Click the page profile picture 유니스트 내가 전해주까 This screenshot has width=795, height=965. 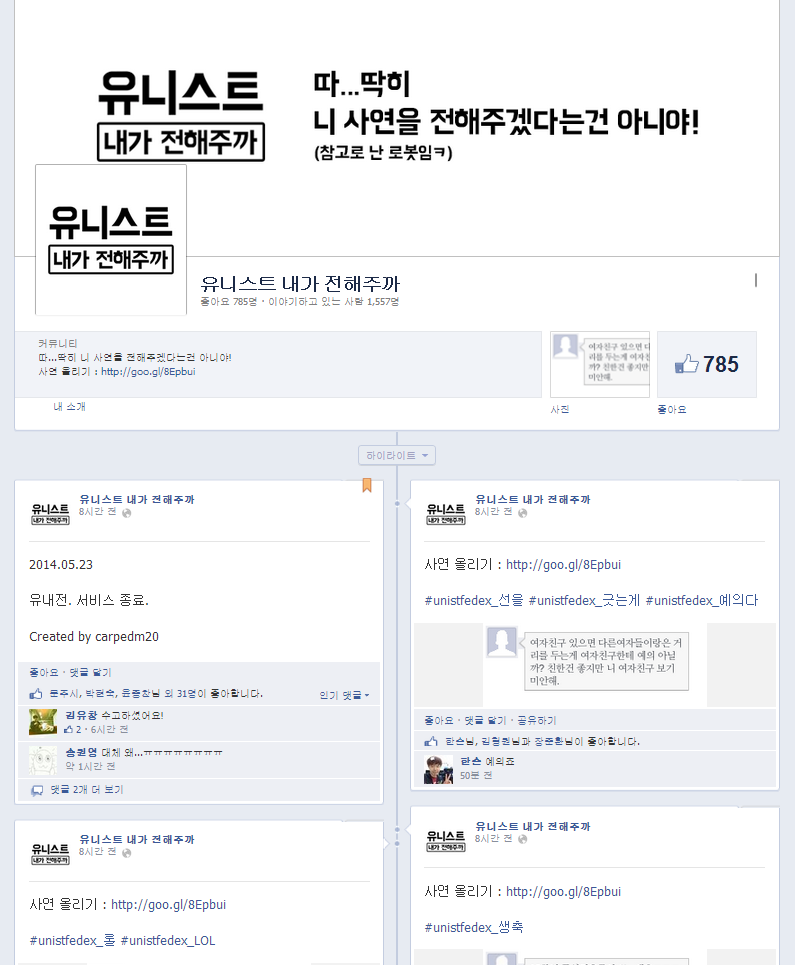111,240
